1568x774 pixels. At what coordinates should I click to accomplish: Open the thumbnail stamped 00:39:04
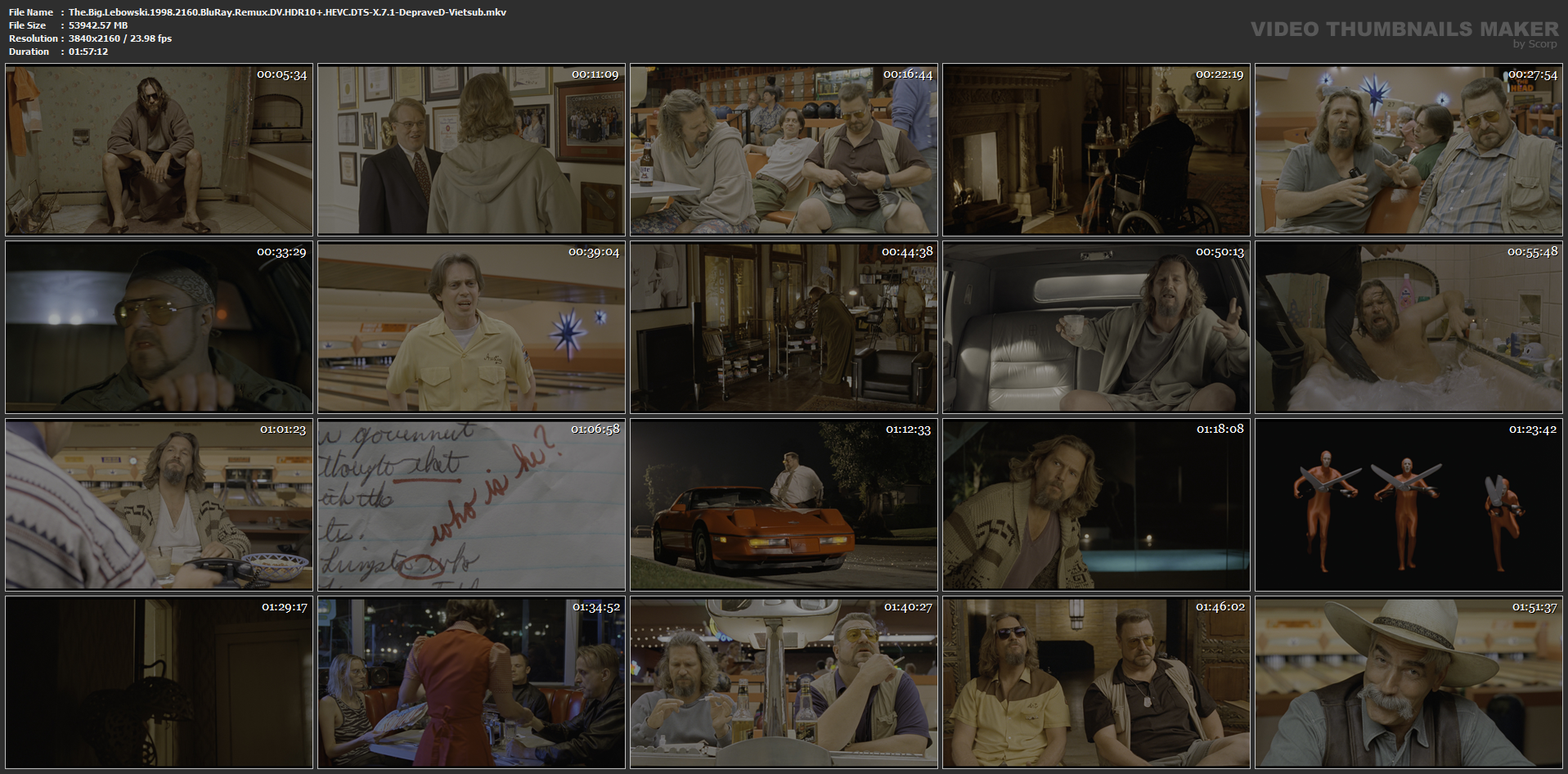(x=471, y=327)
